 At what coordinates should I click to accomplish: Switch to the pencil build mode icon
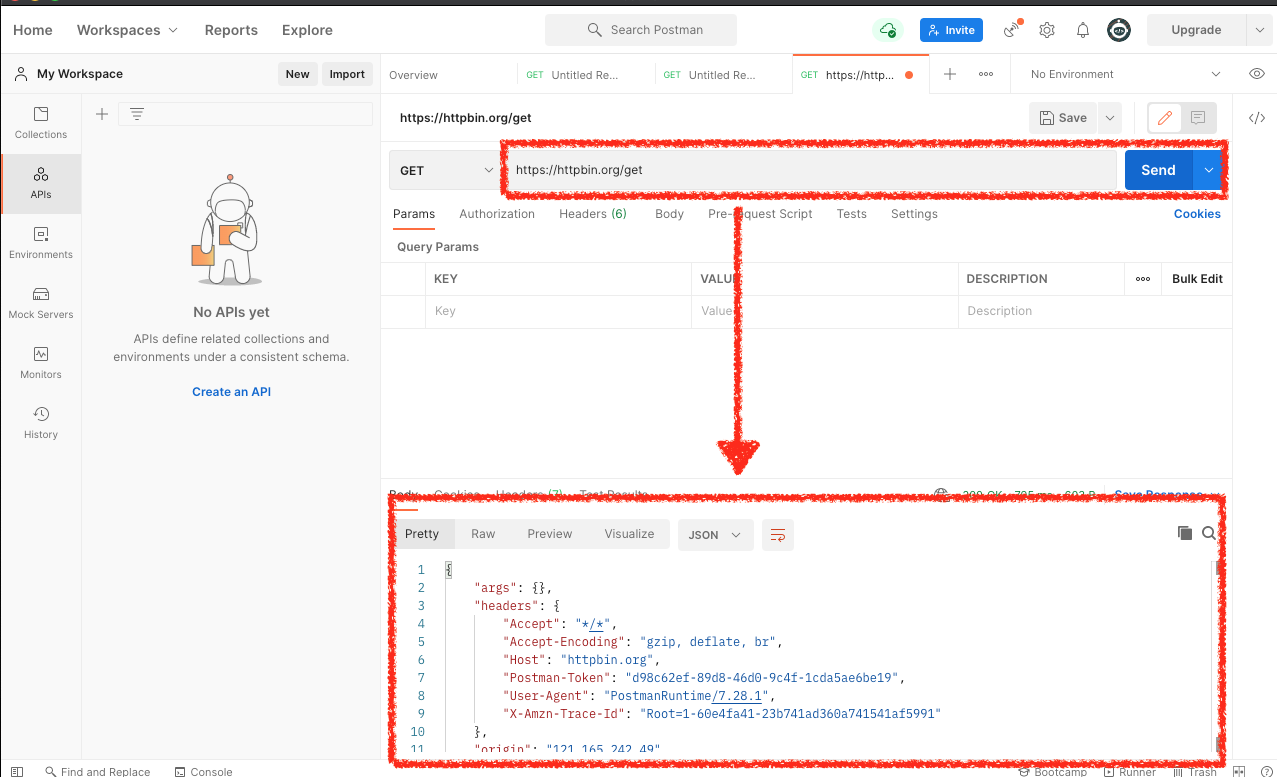pyautogui.click(x=1164, y=118)
